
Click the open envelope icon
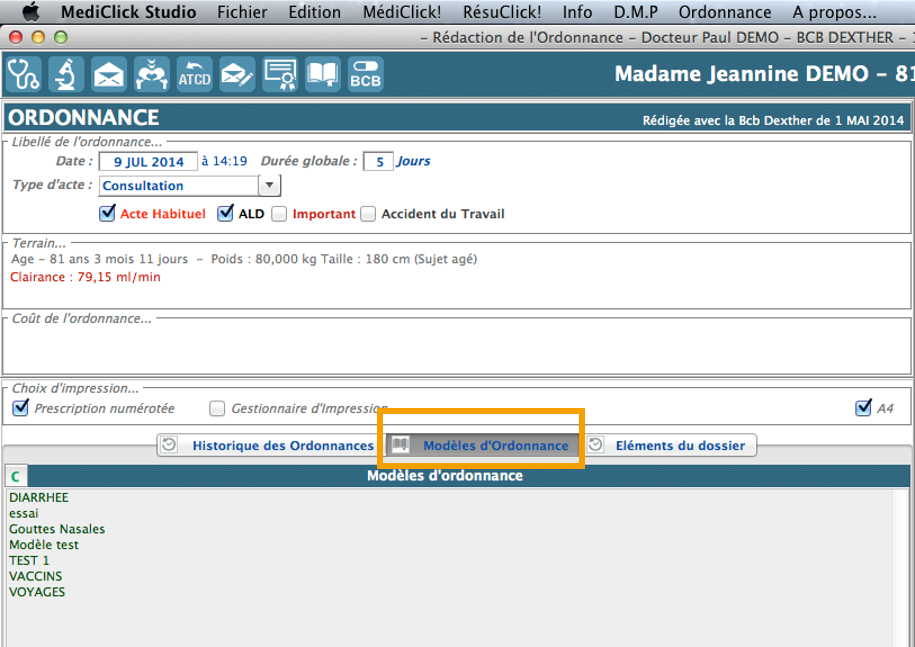click(x=109, y=75)
